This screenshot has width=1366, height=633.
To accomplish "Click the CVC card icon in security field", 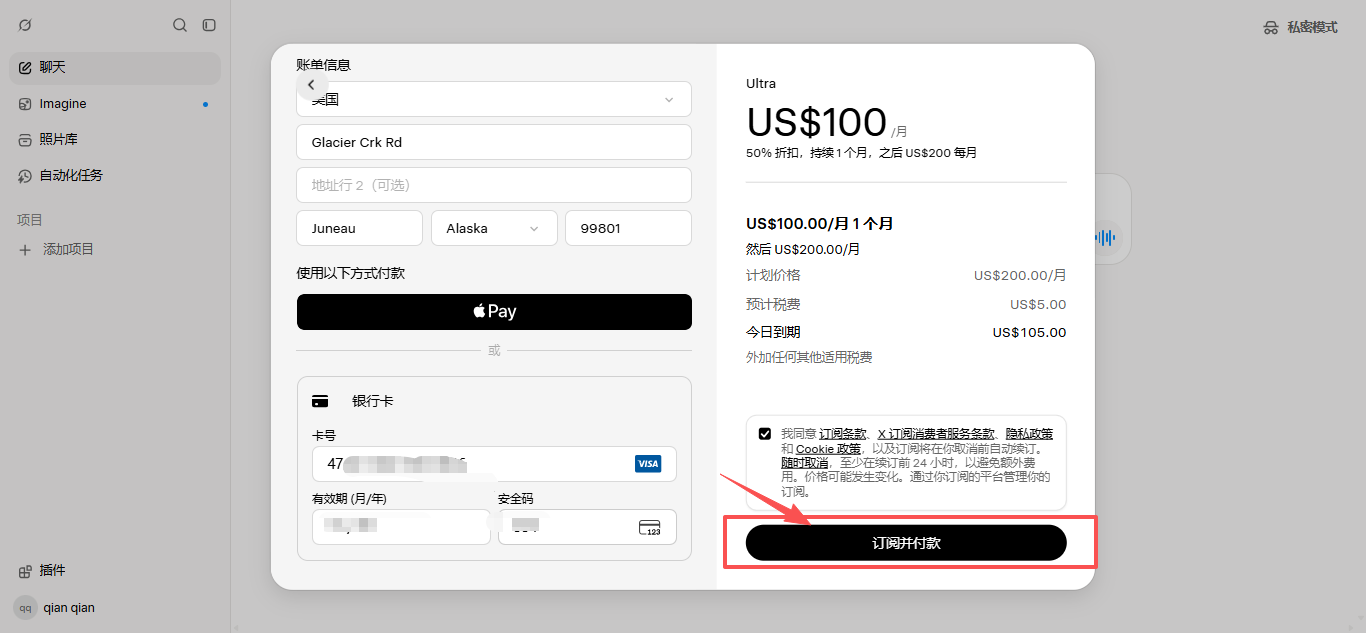I will (x=650, y=527).
